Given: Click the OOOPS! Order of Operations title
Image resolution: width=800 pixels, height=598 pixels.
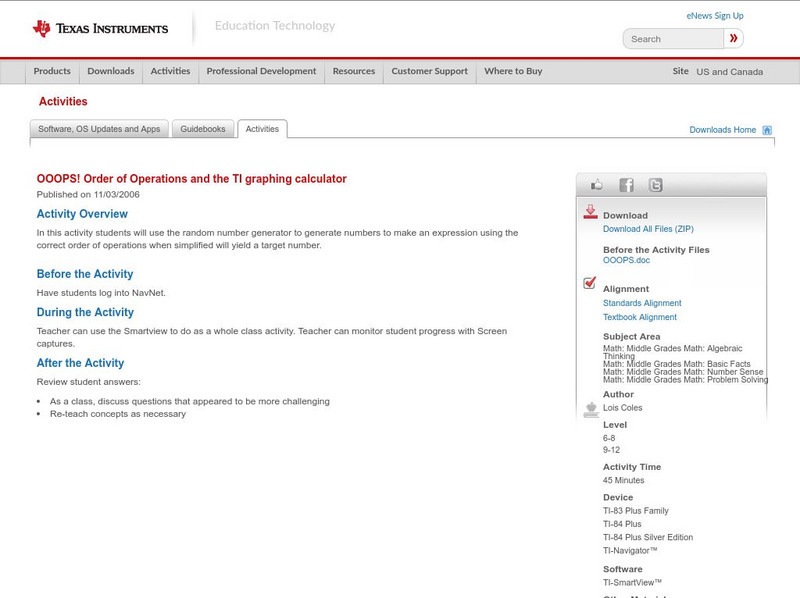Looking at the screenshot, I should (x=191, y=179).
